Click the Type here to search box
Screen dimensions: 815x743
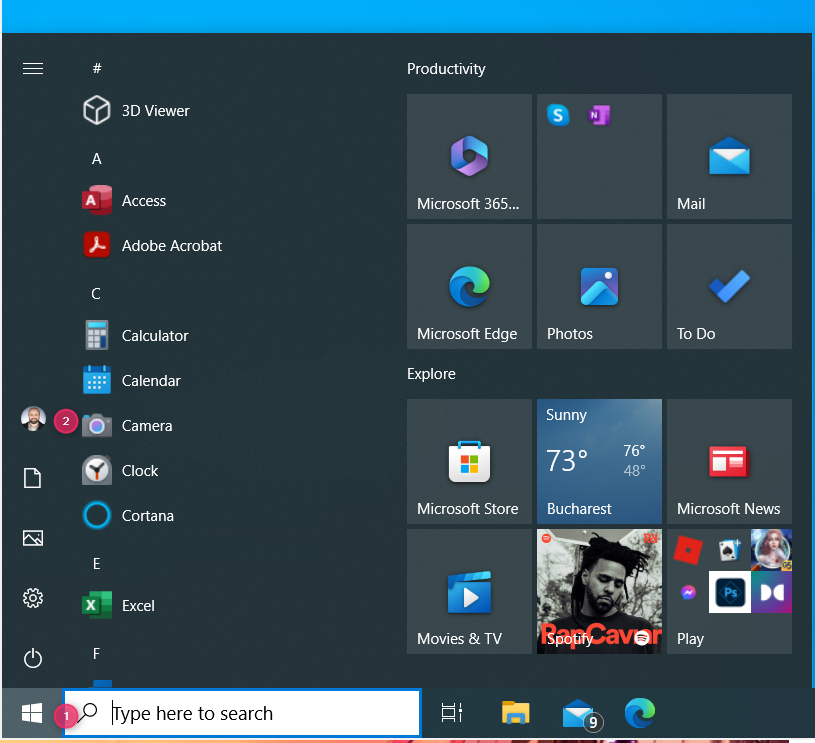tap(242, 713)
